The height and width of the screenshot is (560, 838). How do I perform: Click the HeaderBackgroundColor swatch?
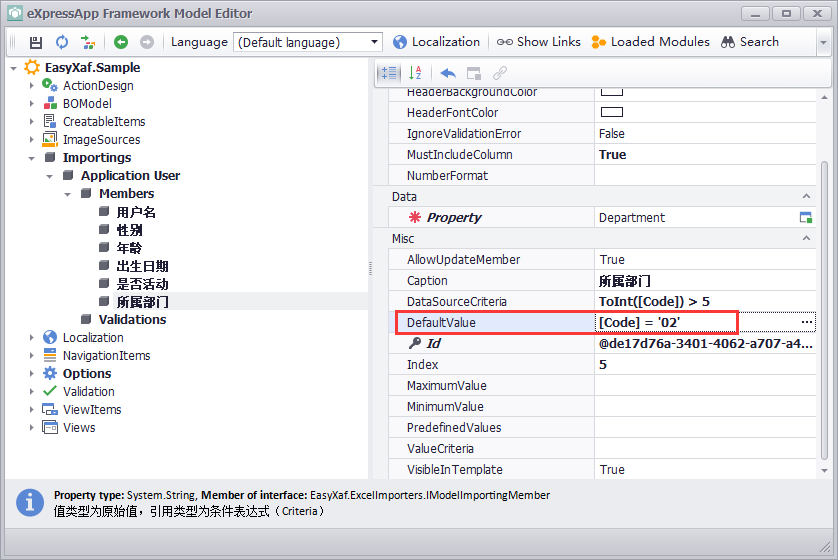612,92
